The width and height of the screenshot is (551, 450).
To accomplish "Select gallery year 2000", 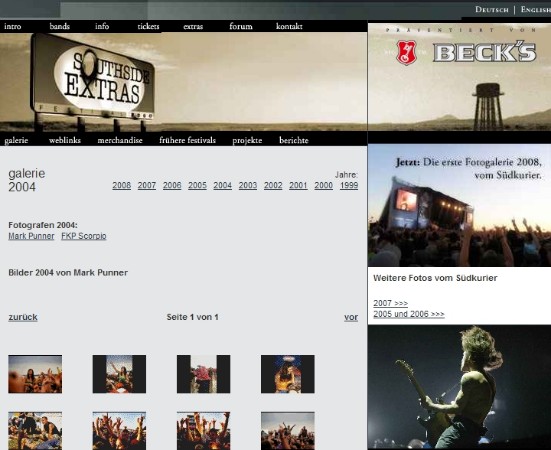I will [x=324, y=185].
